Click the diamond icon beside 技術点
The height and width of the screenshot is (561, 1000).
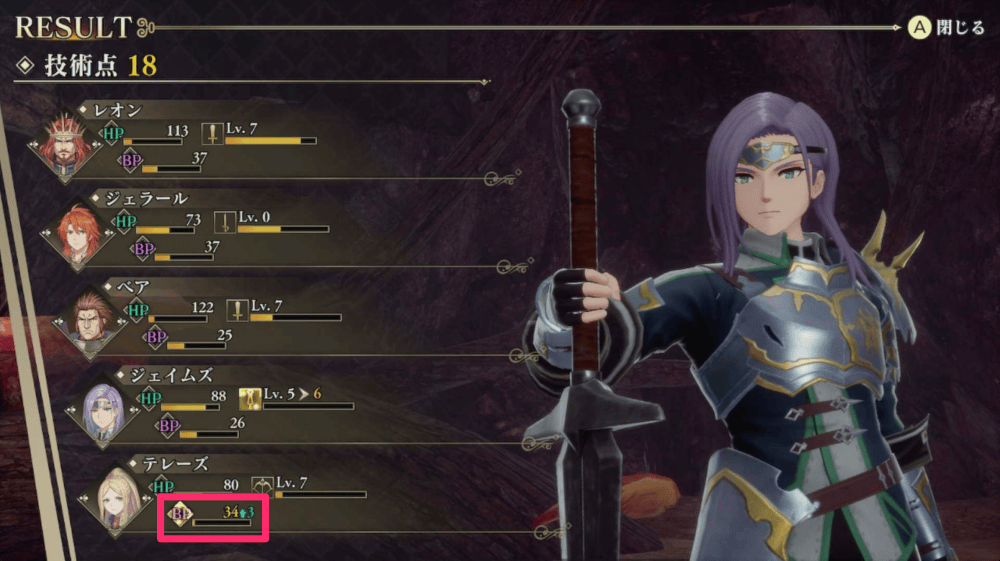[x=25, y=65]
